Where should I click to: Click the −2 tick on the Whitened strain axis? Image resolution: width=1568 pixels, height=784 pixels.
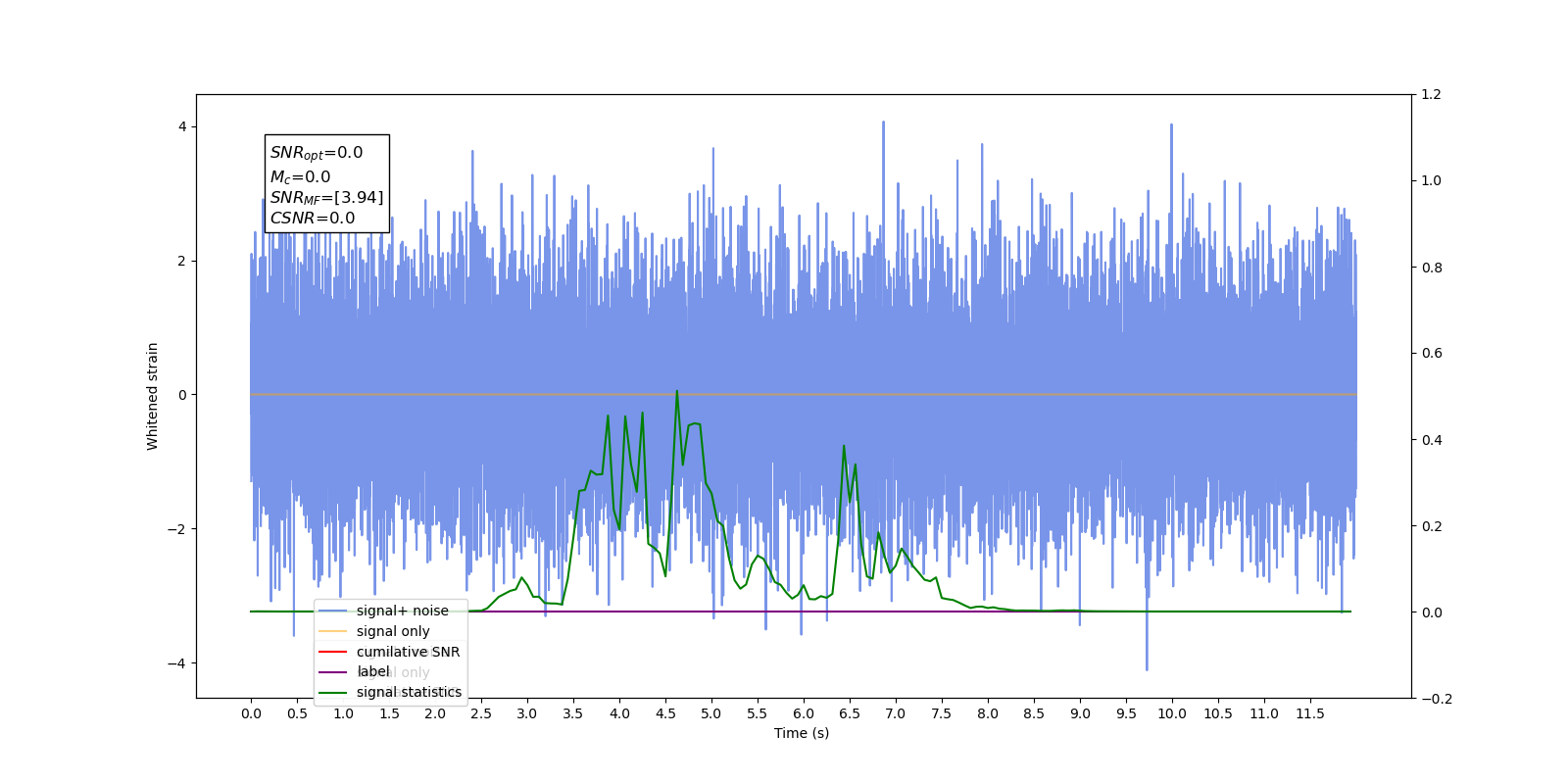tap(176, 530)
